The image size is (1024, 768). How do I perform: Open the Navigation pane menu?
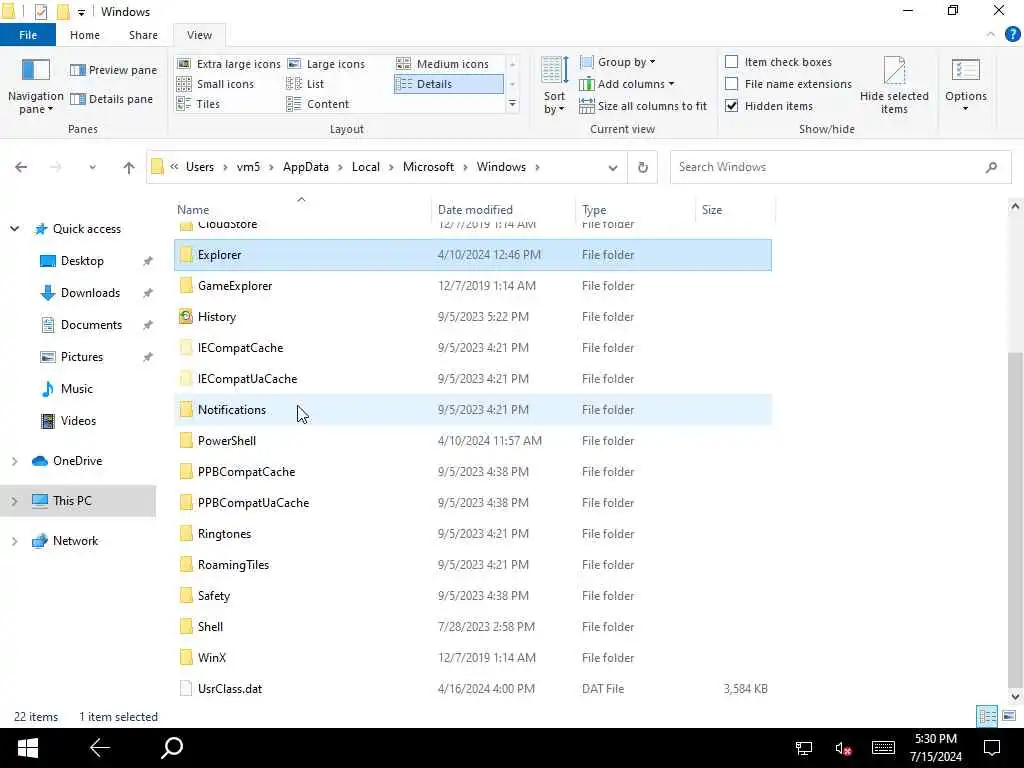(x=35, y=86)
